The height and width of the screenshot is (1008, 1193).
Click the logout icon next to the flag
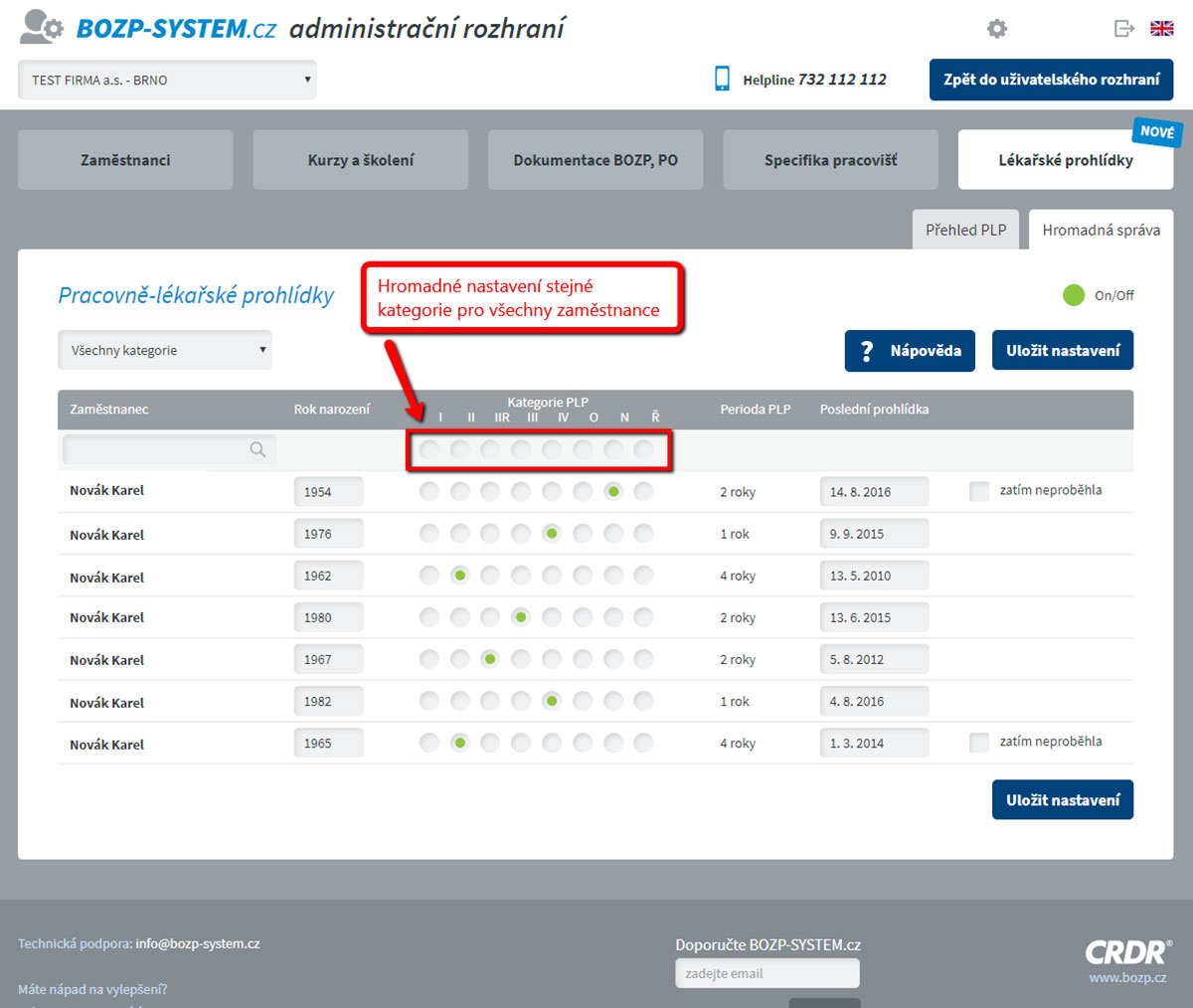1124,28
